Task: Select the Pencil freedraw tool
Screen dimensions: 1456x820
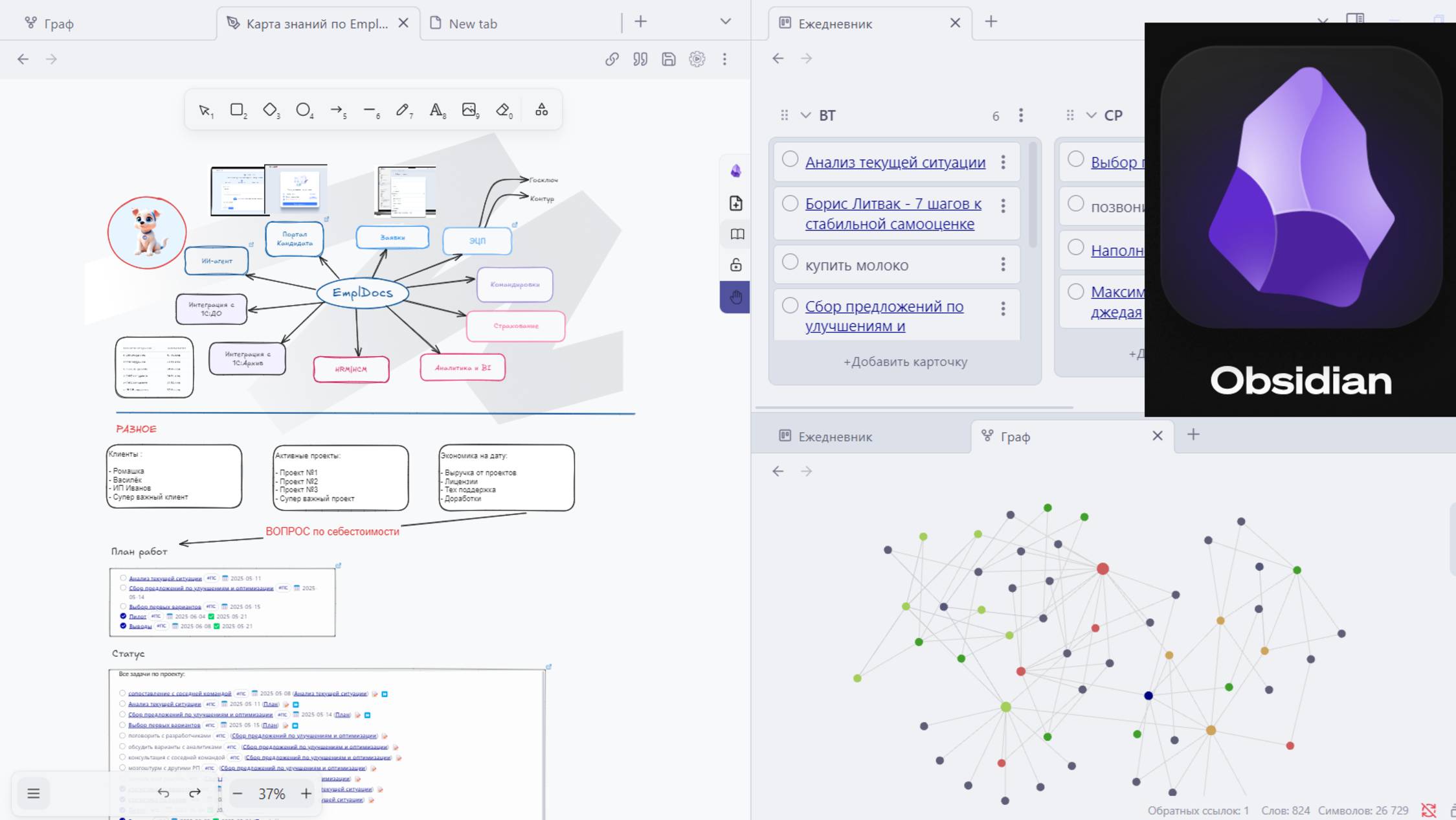Action: click(x=403, y=110)
